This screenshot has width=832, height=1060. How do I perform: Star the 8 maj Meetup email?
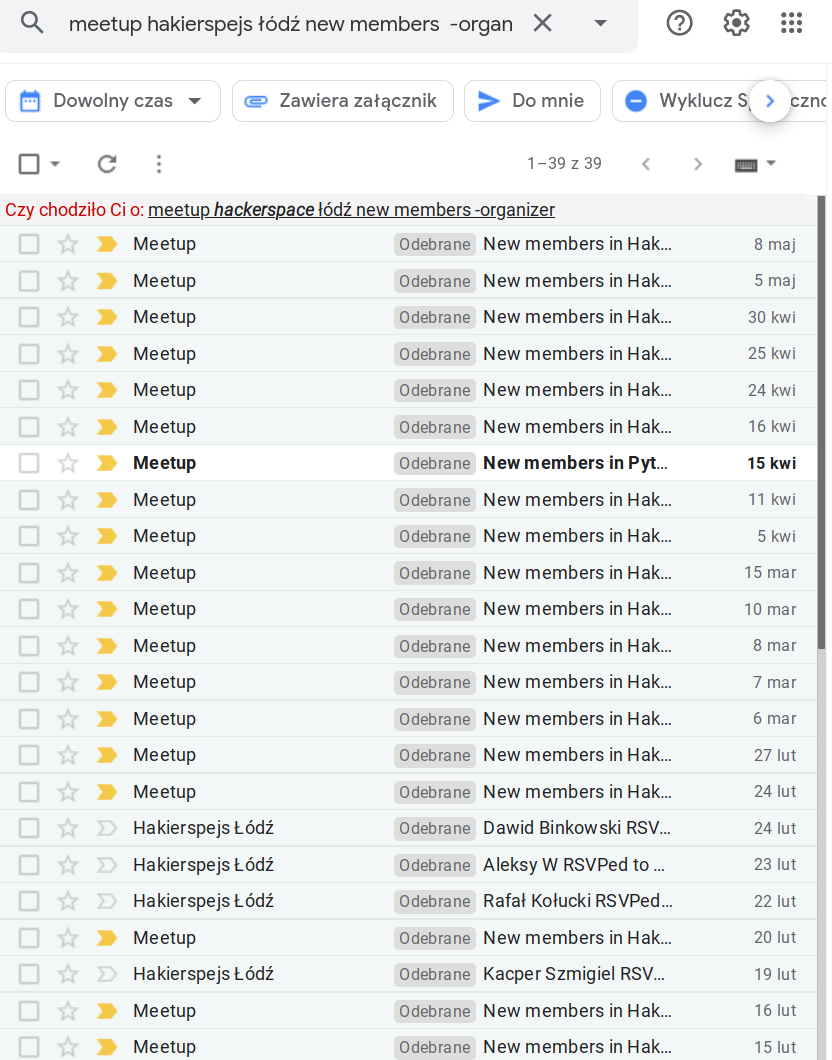(68, 243)
